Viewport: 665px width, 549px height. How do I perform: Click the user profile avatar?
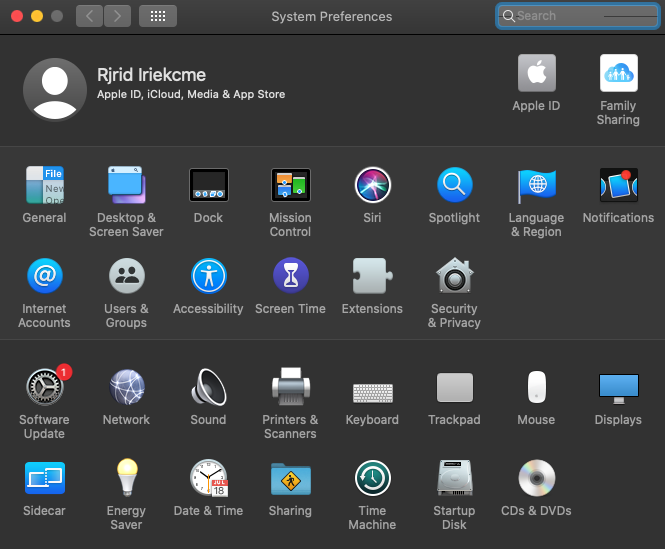(x=55, y=90)
